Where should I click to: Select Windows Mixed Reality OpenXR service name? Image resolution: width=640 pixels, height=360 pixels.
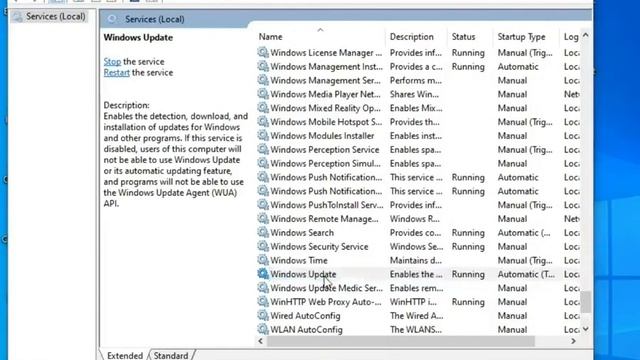[325, 108]
